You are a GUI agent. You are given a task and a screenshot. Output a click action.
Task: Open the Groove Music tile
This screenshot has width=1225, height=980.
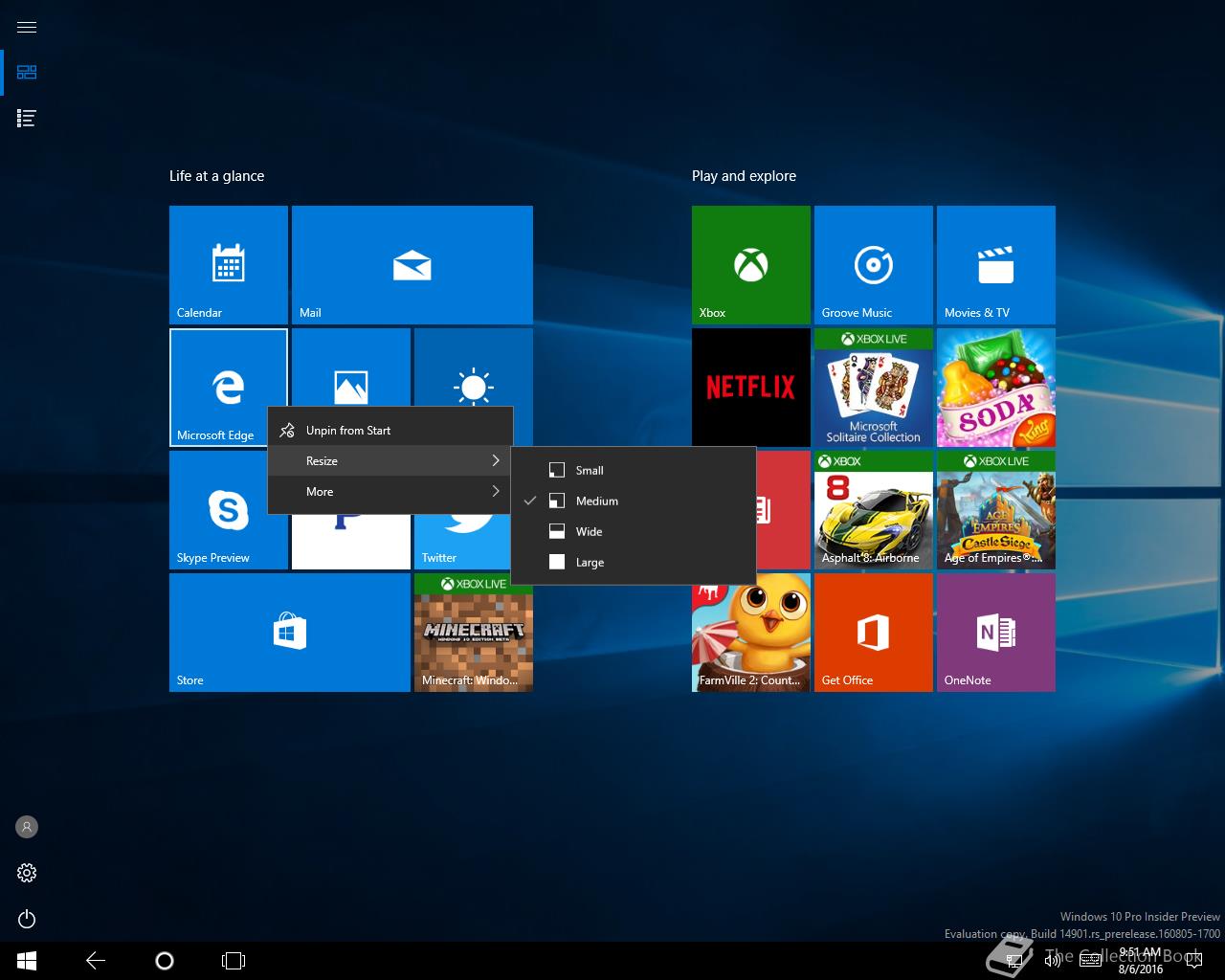[x=874, y=265]
